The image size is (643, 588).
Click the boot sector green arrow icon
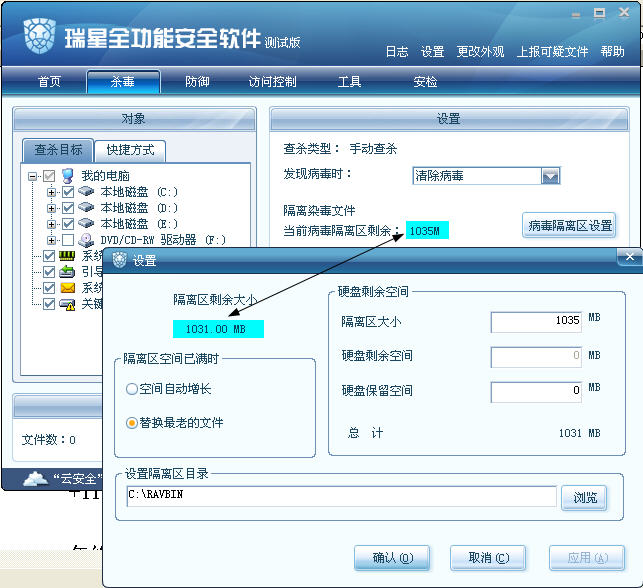pos(67,271)
